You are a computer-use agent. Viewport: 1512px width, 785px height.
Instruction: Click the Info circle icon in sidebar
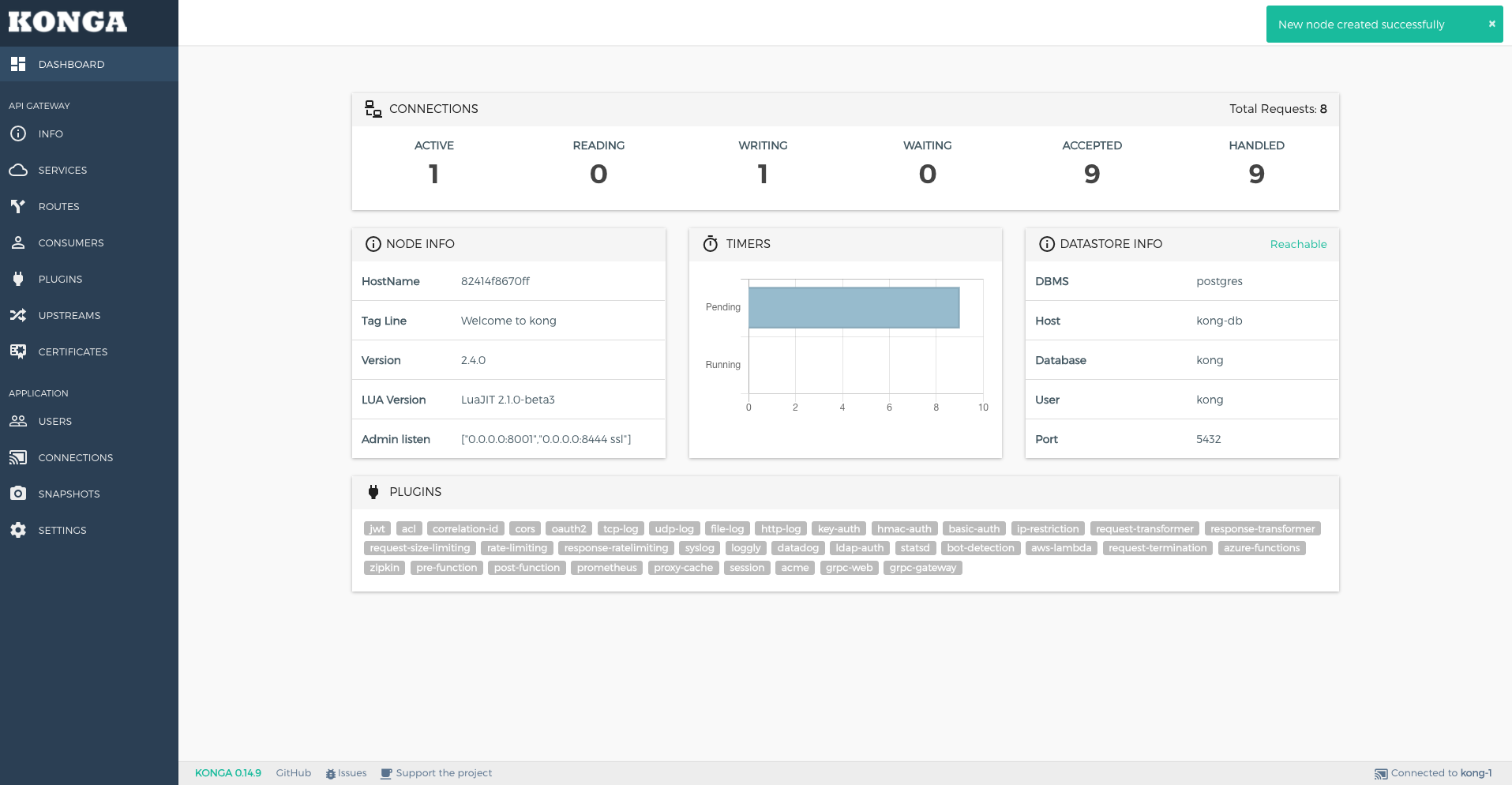tap(18, 133)
